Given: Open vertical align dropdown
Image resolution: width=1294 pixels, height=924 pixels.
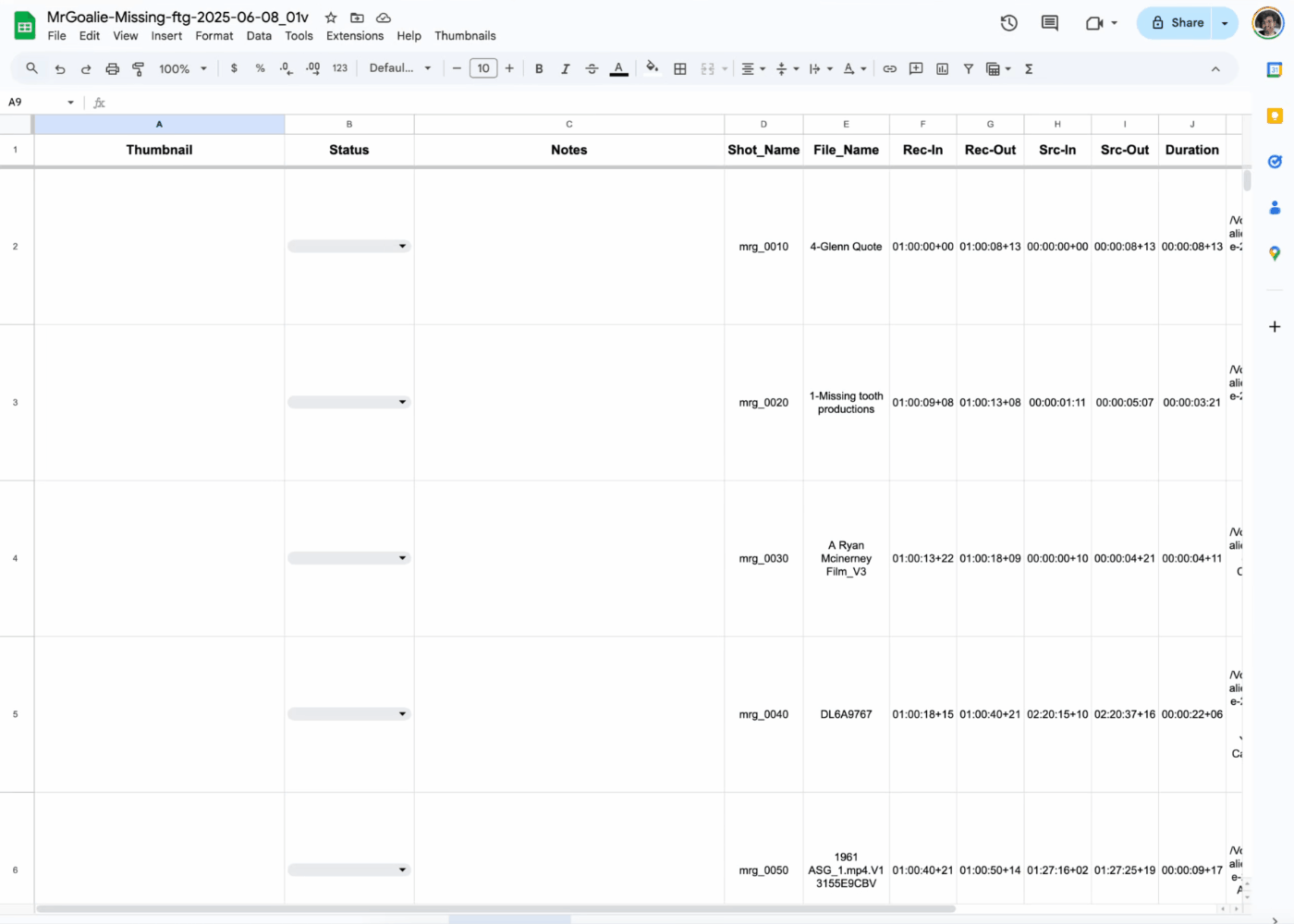Looking at the screenshot, I should [x=787, y=68].
